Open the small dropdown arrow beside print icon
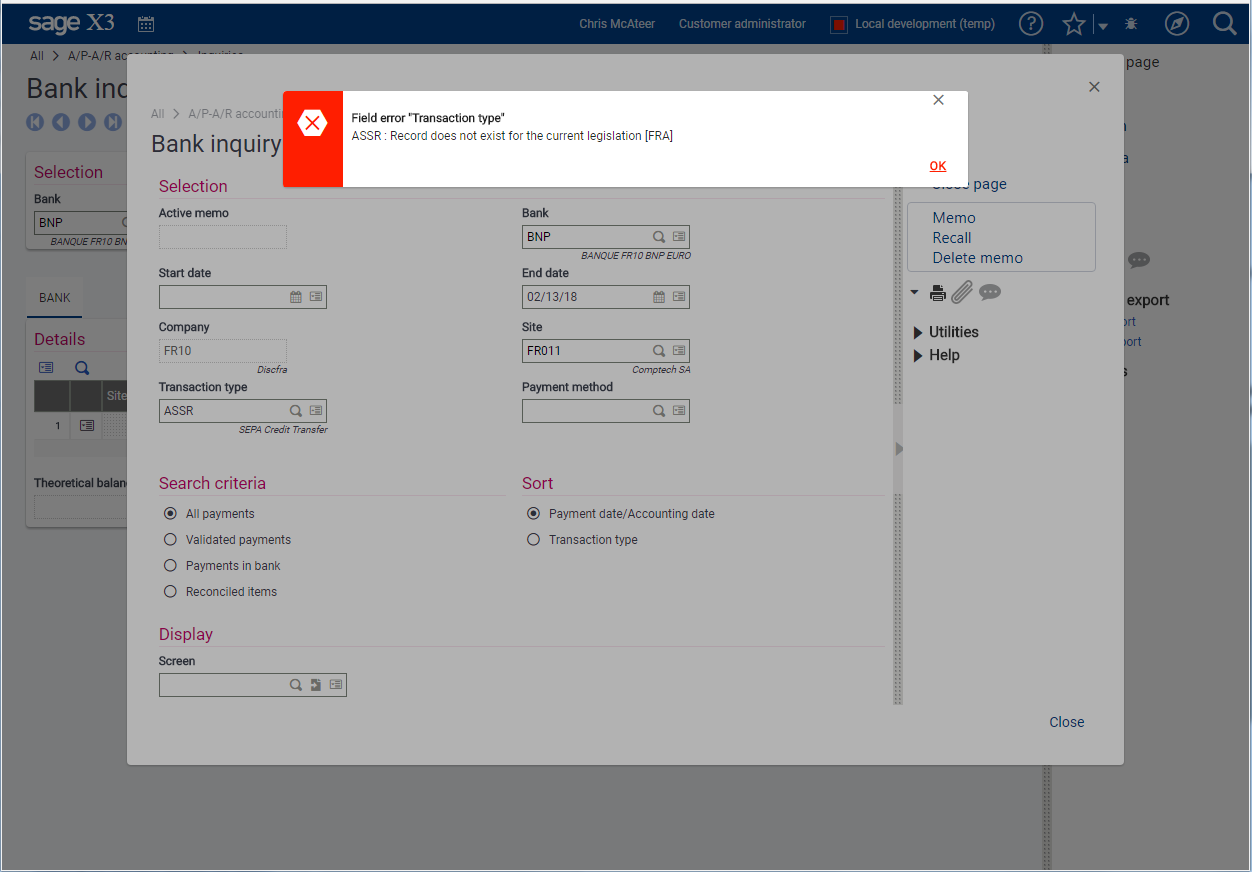 tap(914, 292)
